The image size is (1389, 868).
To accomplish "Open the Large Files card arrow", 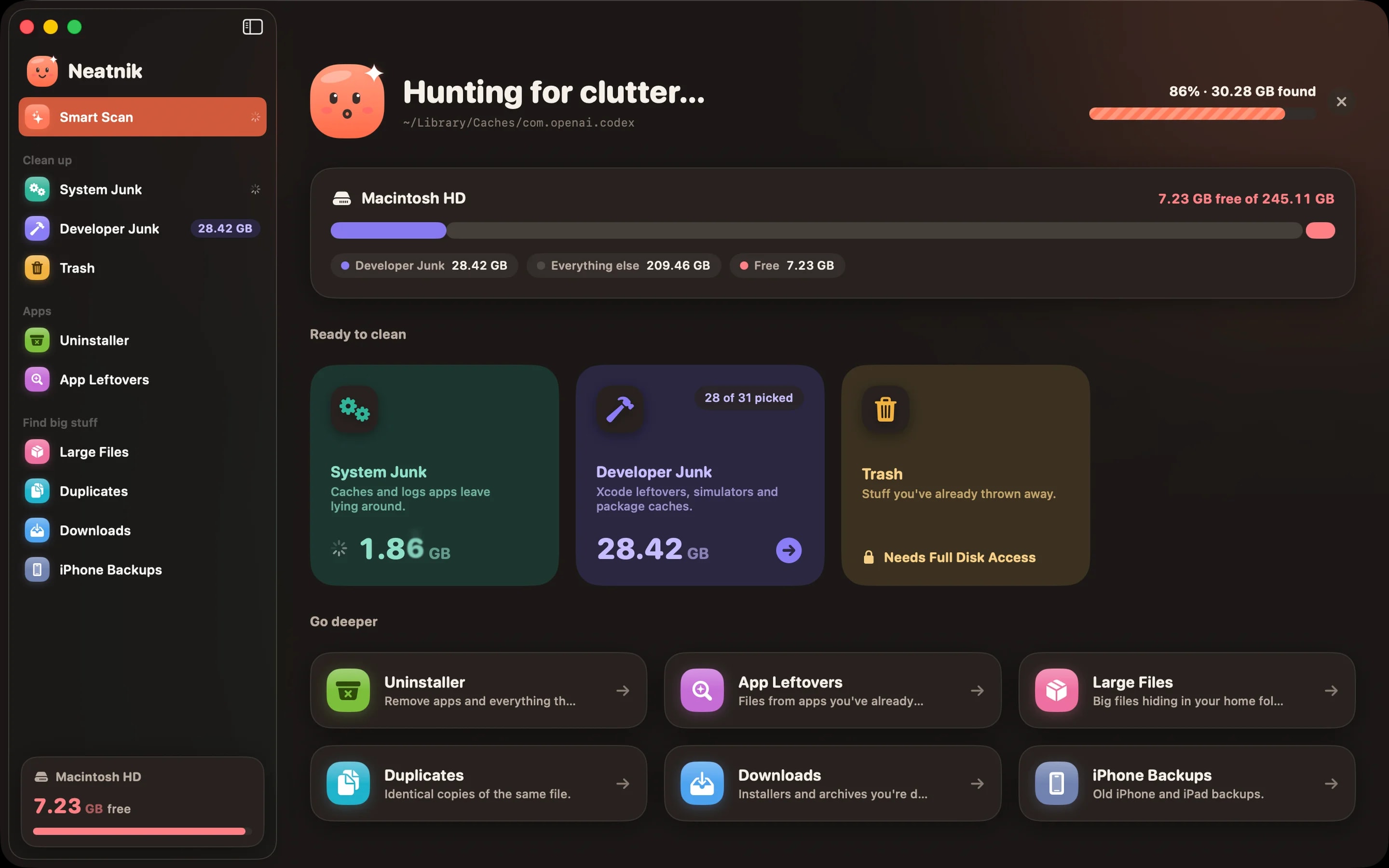I will [1331, 691].
